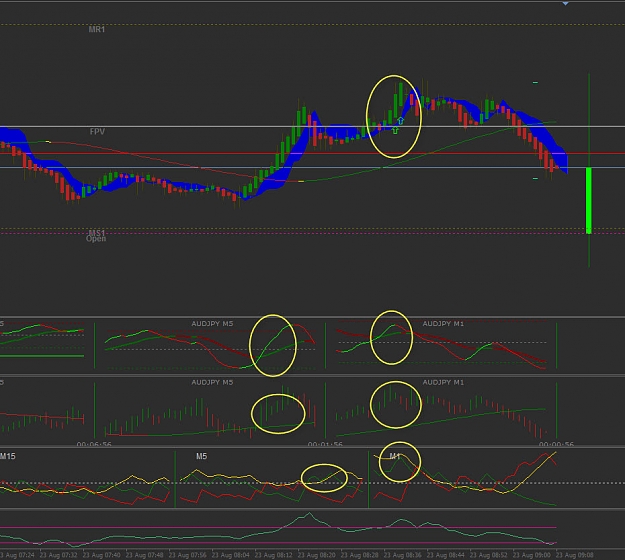Click AUDJPY M1 label in oscillator line panel
This screenshot has height=560, width=625.
pos(443,324)
